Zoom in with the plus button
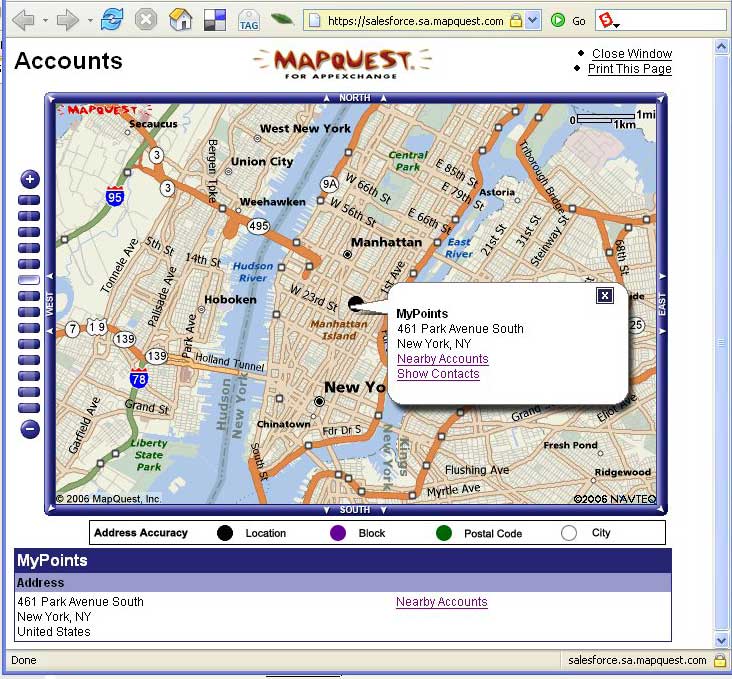732x679 pixels. [30, 179]
